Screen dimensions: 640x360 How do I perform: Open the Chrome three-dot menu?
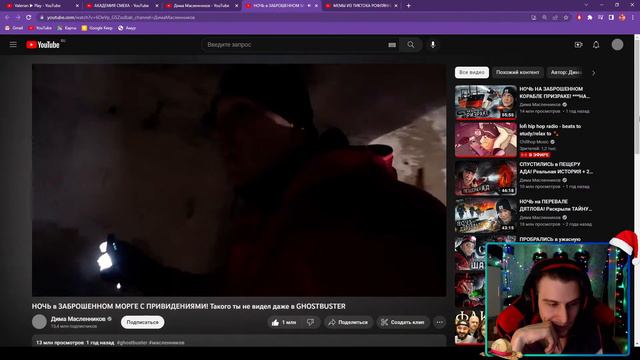633,18
